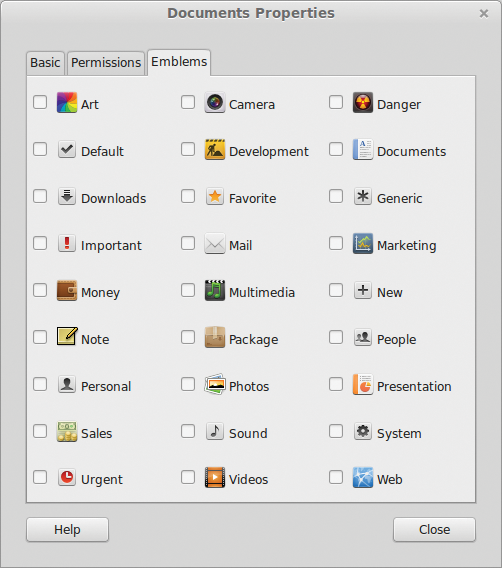Screen dimensions: 502x568
Task: Select the Multimedia music clapper icon
Action: point(215,291)
